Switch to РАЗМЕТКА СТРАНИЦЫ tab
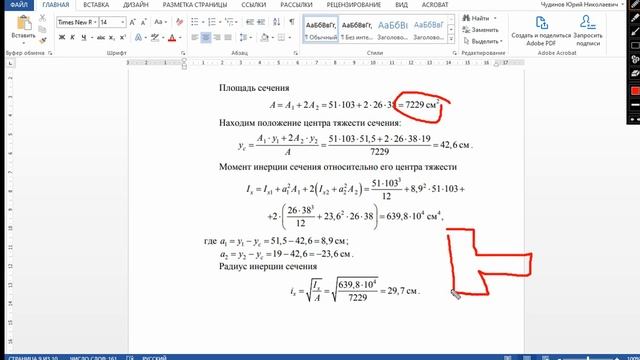The height and width of the screenshot is (360, 640). point(195,5)
